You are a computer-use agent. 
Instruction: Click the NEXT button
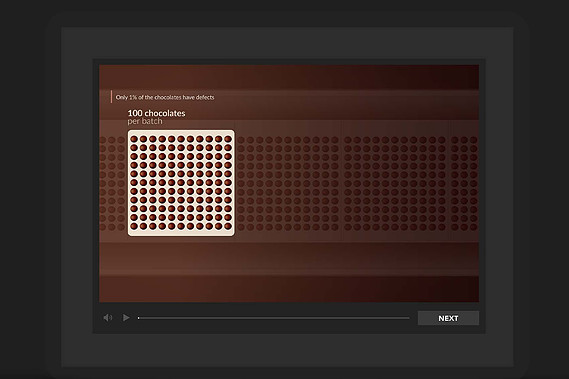448,318
